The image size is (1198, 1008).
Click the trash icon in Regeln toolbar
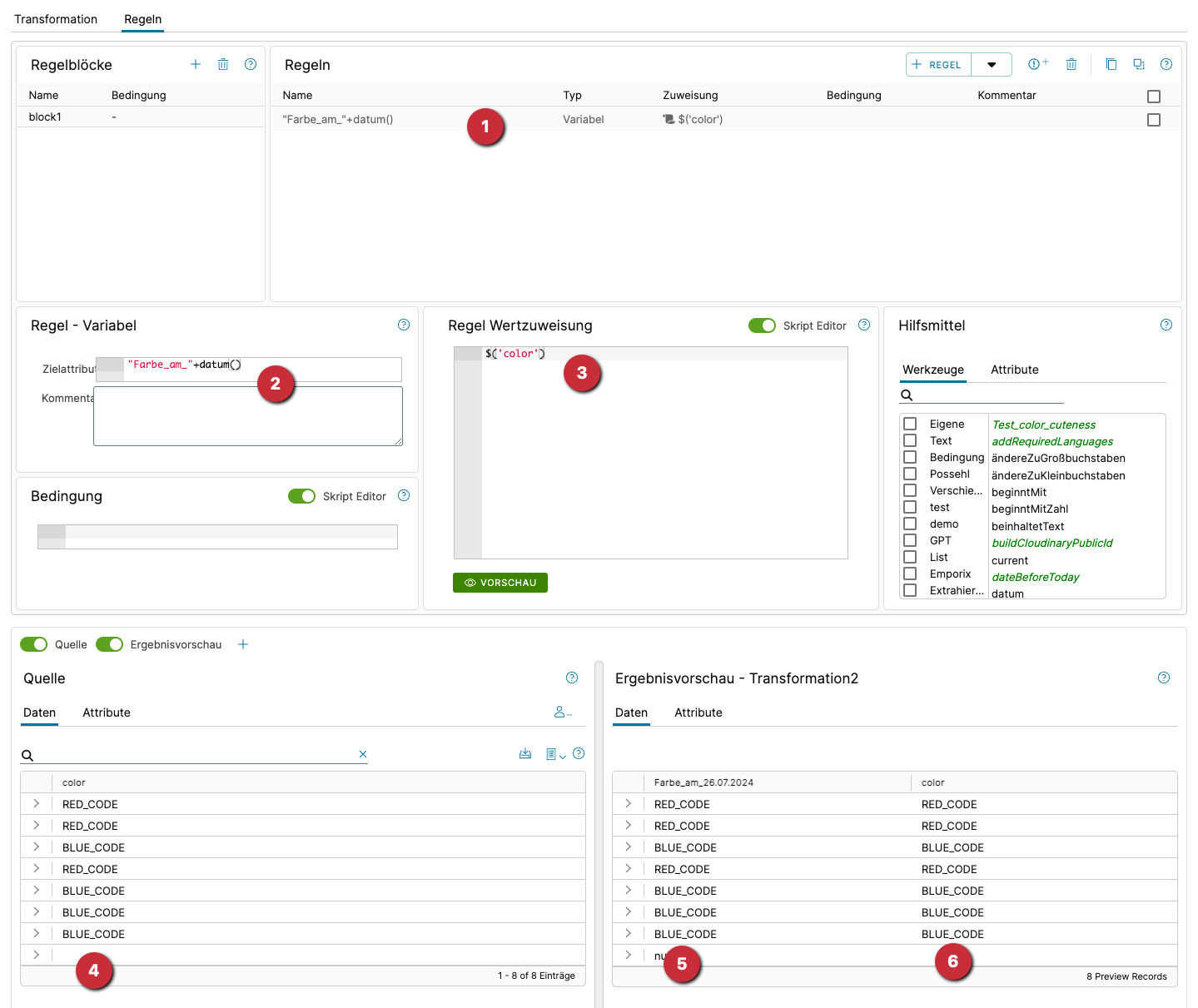(1071, 64)
